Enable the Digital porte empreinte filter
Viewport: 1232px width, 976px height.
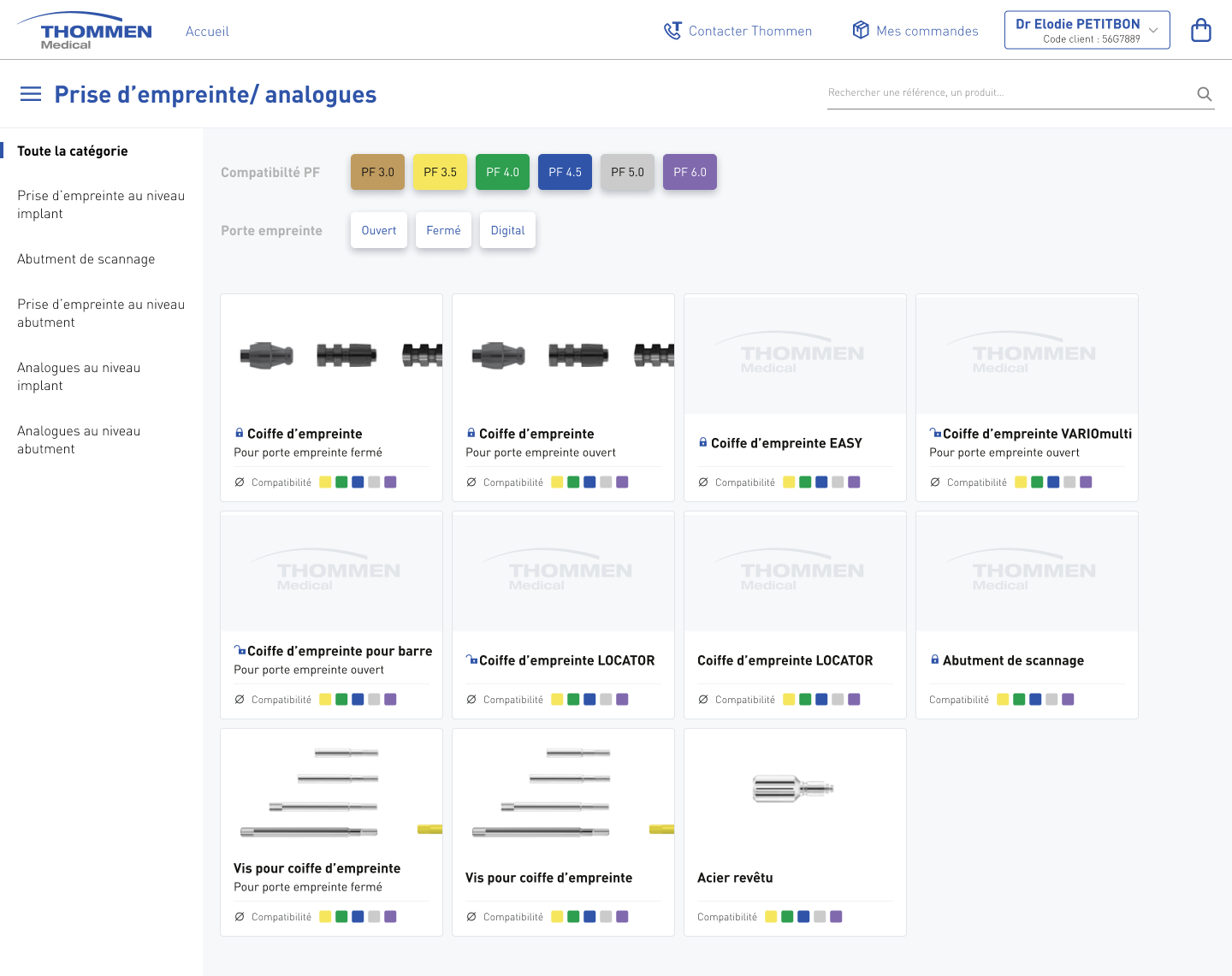click(x=507, y=230)
